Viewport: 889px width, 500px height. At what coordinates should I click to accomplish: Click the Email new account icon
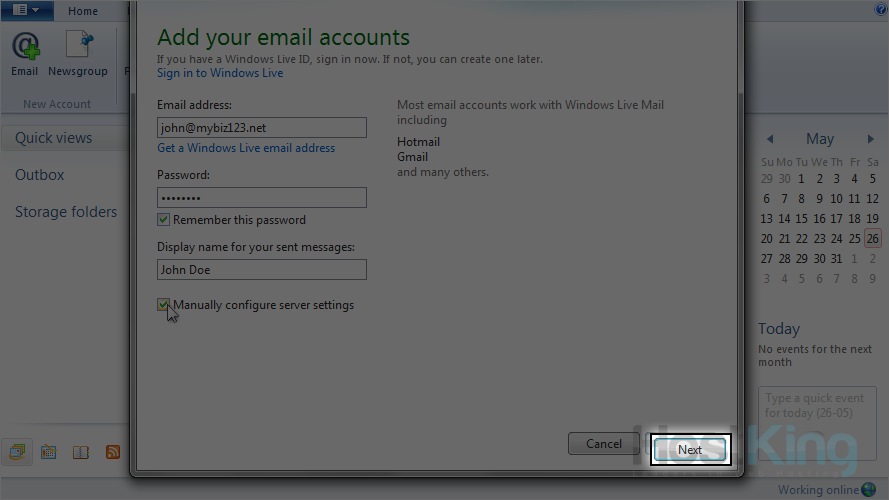[25, 53]
